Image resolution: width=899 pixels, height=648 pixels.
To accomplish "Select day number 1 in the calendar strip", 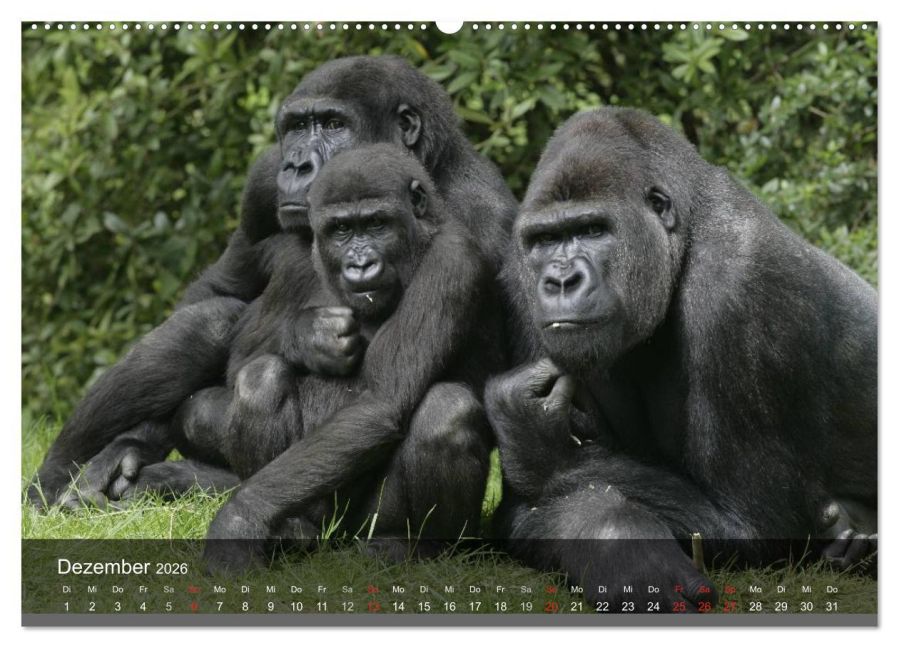I will pos(67,606).
